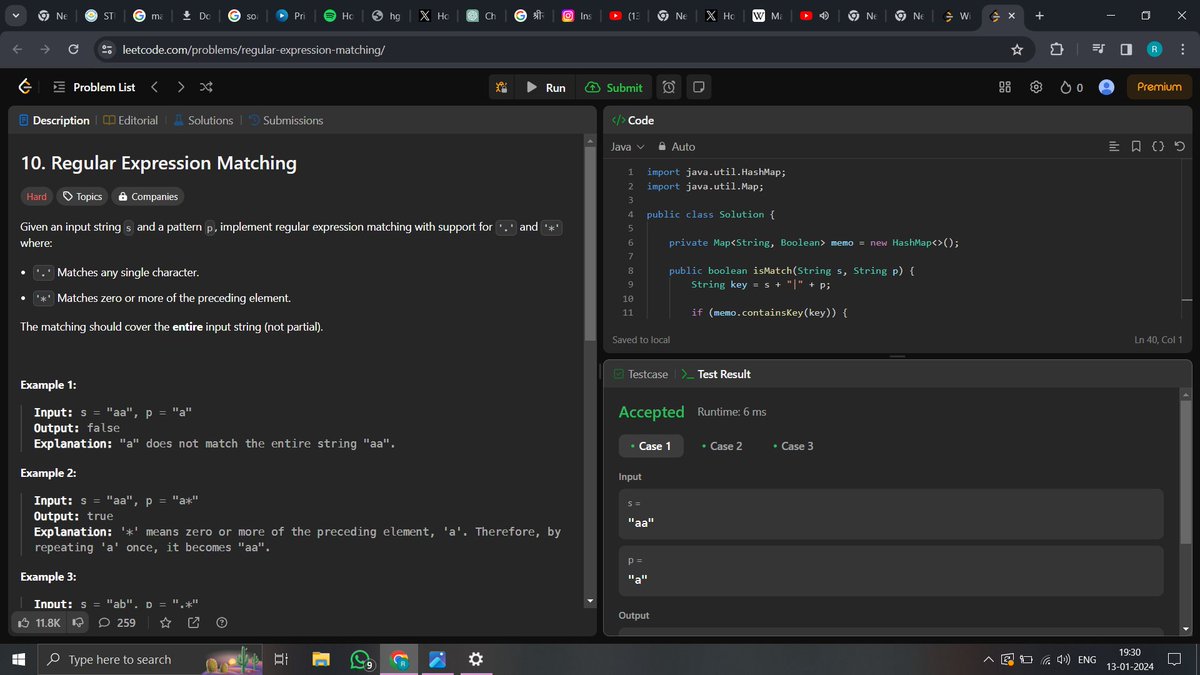Image resolution: width=1200 pixels, height=675 pixels.
Task: Click the Premium button
Action: pos(1159,87)
